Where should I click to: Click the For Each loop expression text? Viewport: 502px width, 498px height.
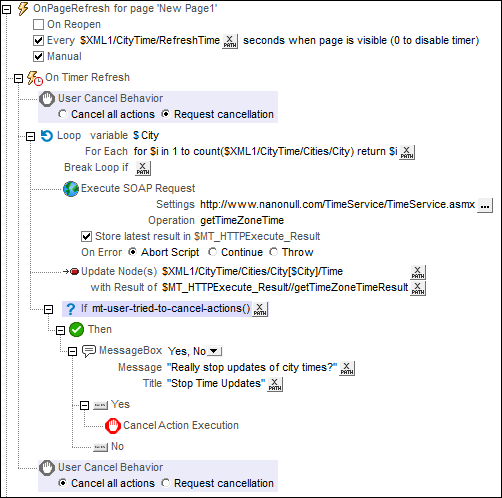(266, 151)
